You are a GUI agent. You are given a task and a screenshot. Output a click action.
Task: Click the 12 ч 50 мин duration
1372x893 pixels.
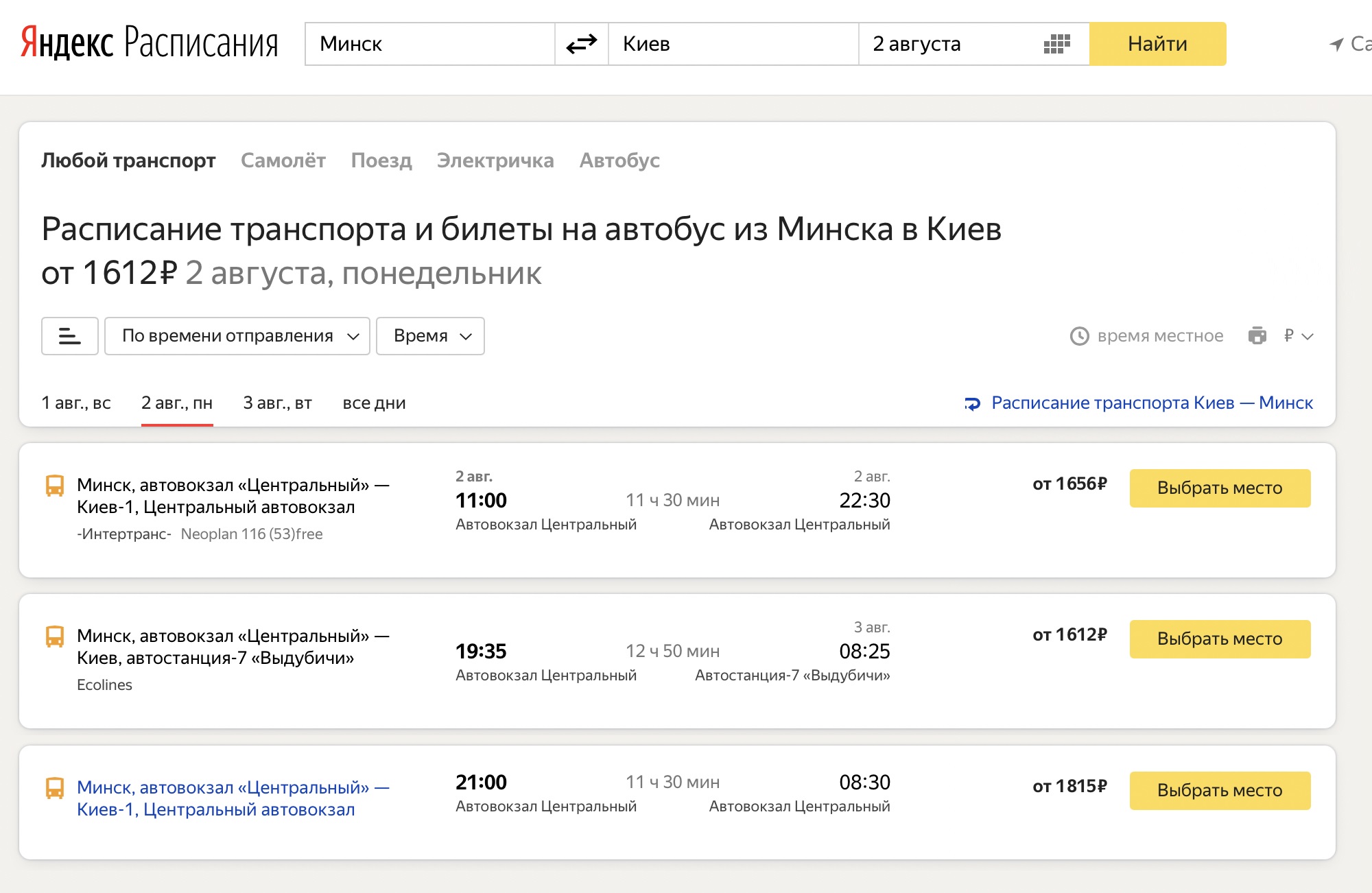[672, 652]
